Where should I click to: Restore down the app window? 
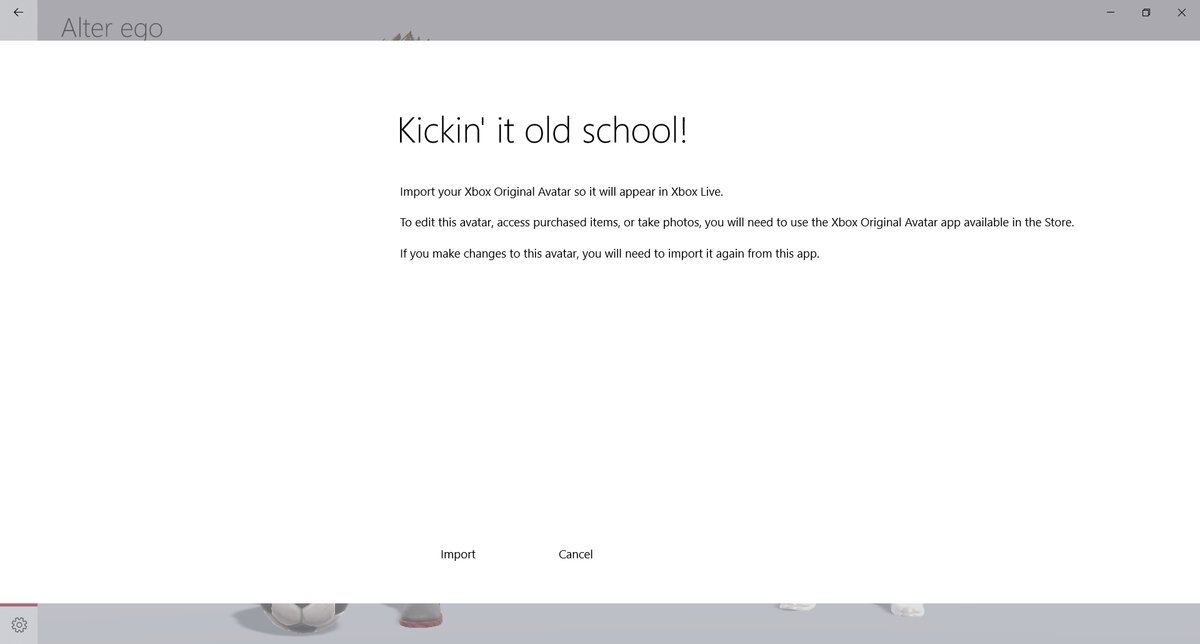[1146, 12]
